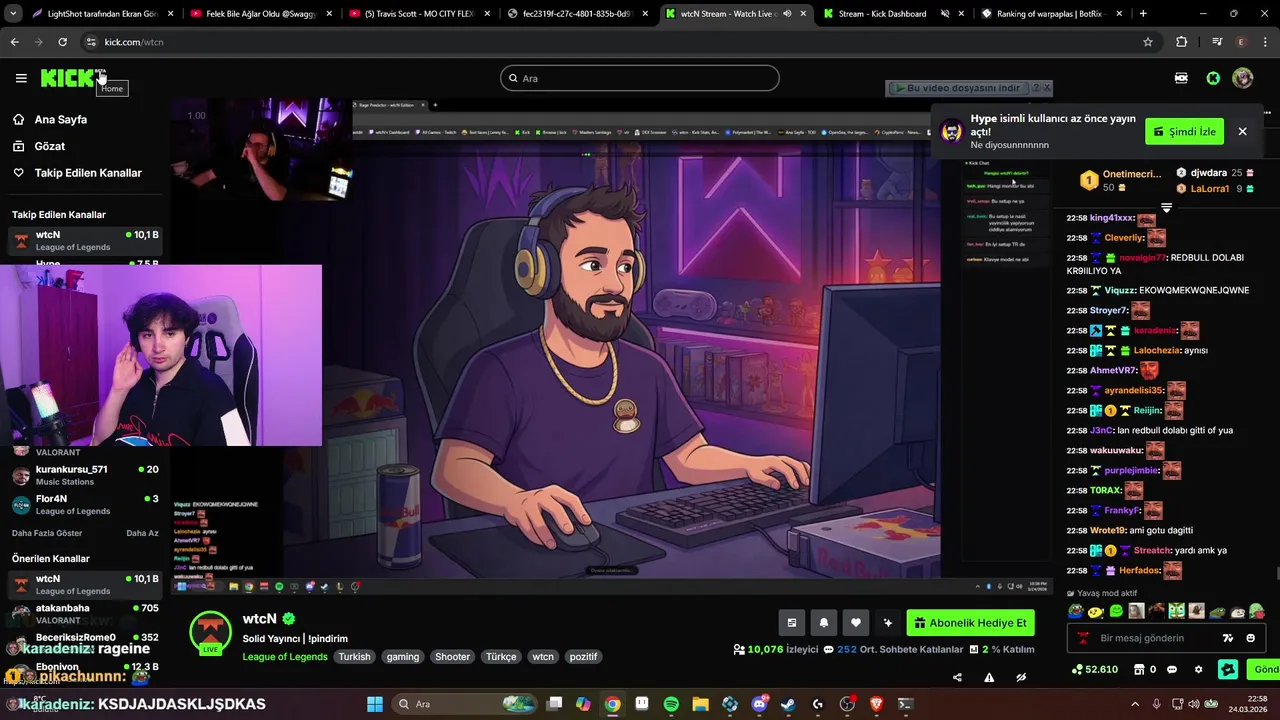Image resolution: width=1280 pixels, height=720 pixels.
Task: Open chat settings gear
Action: point(1198,669)
